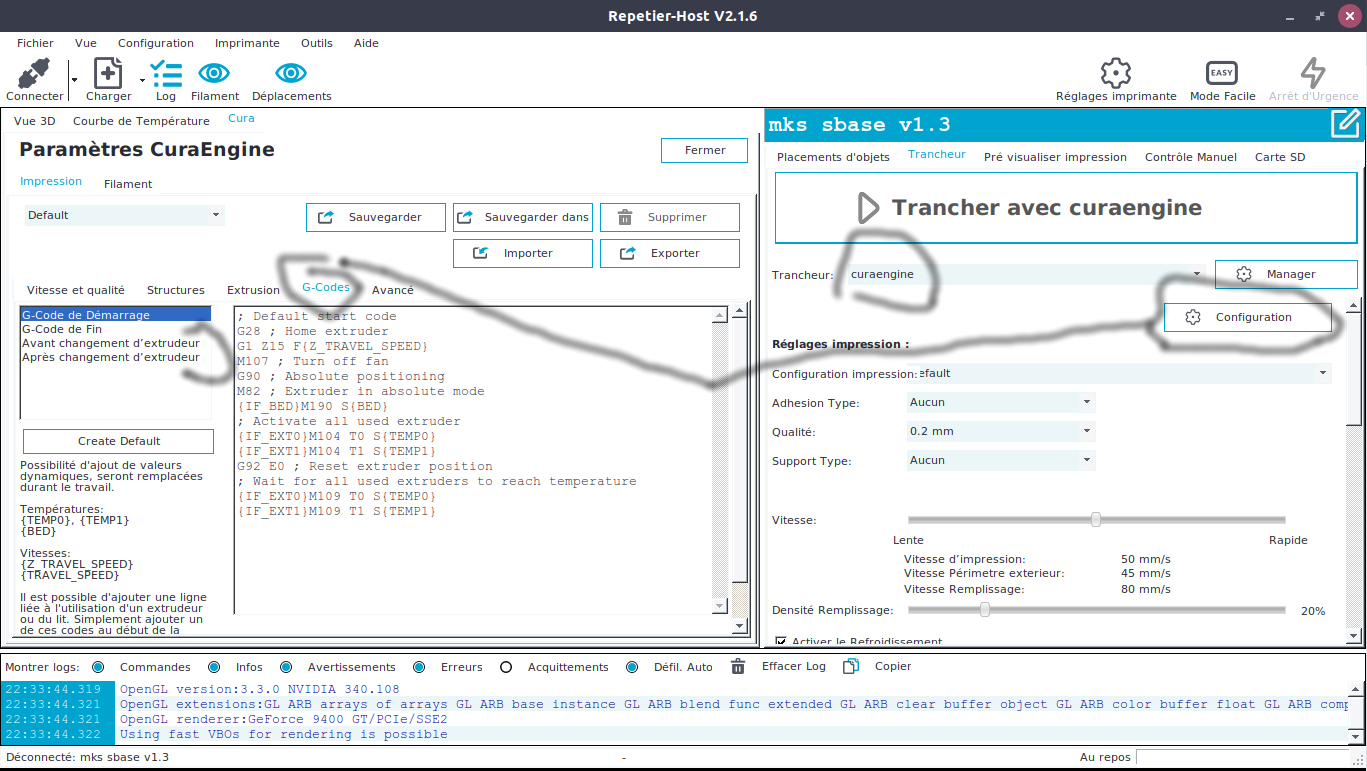This screenshot has width=1367, height=771.
Task: Open the Qualité 0.2 mm dropdown
Action: (x=1001, y=431)
